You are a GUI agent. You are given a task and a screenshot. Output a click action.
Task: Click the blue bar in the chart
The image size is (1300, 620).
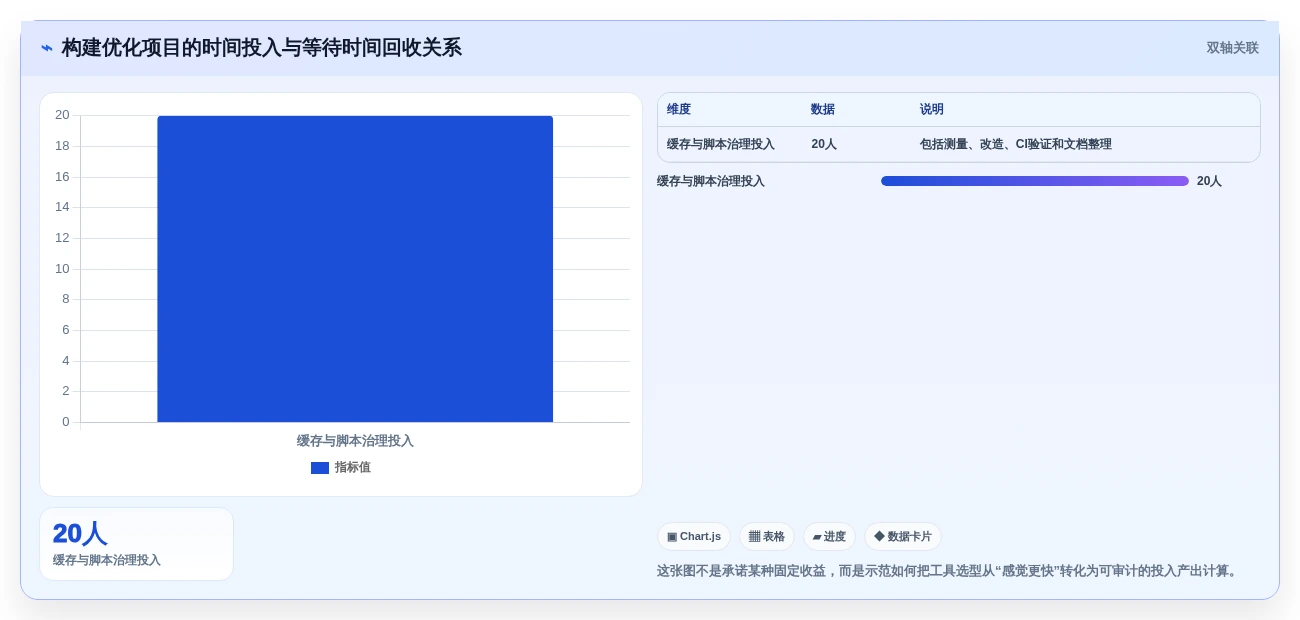pyautogui.click(x=355, y=269)
